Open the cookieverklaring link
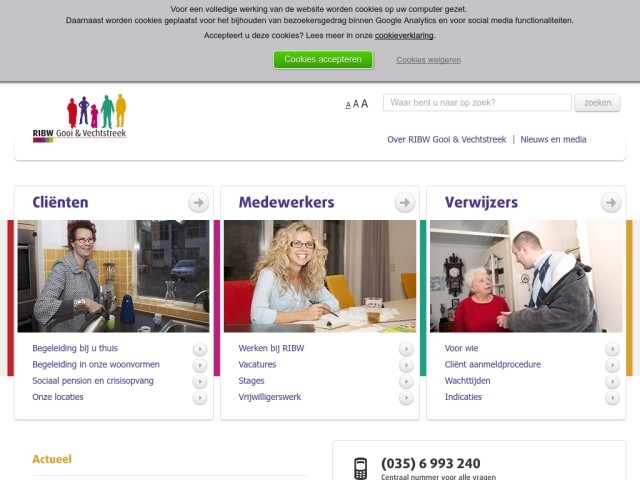The height and width of the screenshot is (480, 640). [x=404, y=36]
